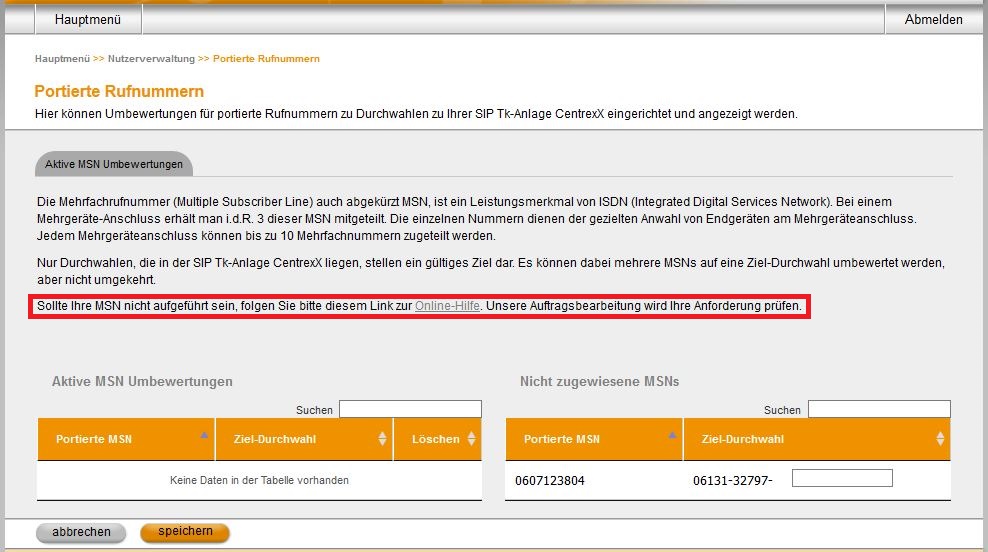Sort active table by Löschen arrows
Screen dimensions: 988x552
point(471,439)
